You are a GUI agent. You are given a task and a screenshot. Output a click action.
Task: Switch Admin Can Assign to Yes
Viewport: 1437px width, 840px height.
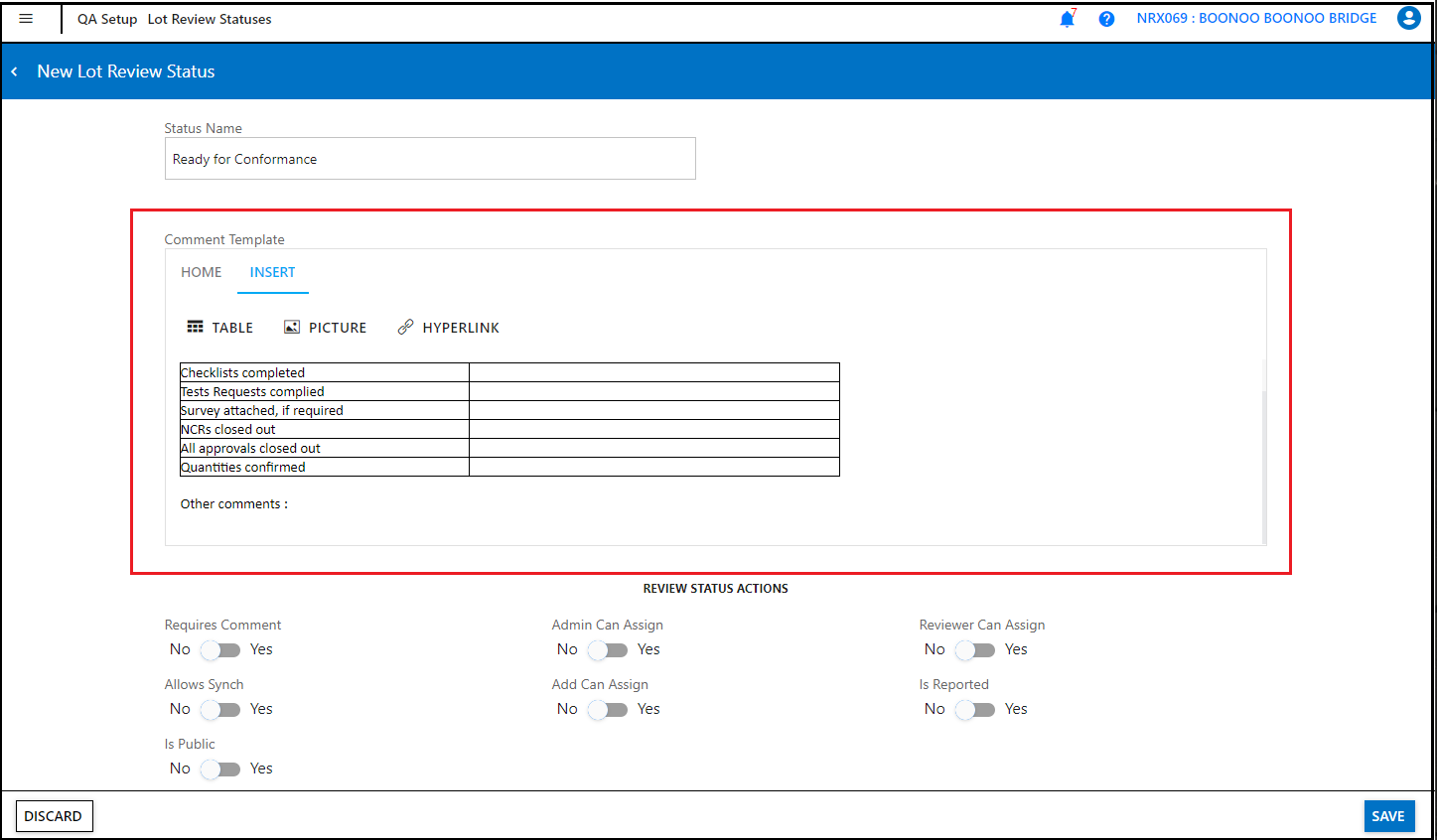tap(608, 649)
